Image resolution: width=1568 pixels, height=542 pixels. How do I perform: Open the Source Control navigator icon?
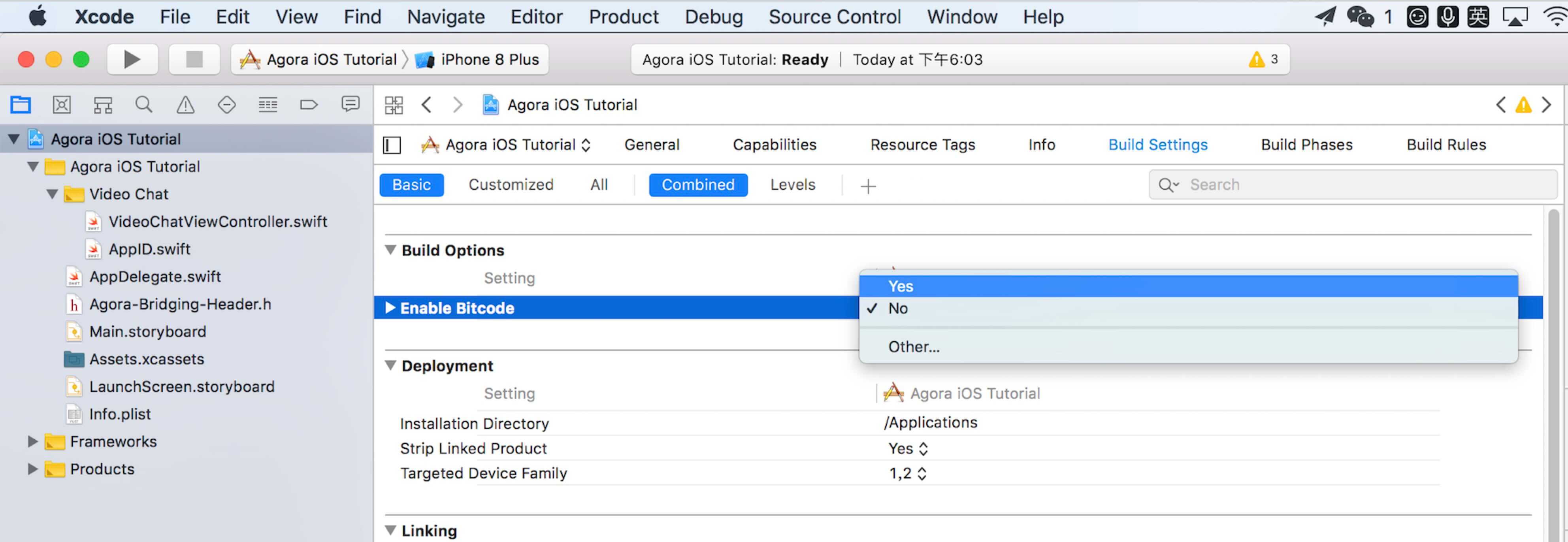[x=62, y=105]
